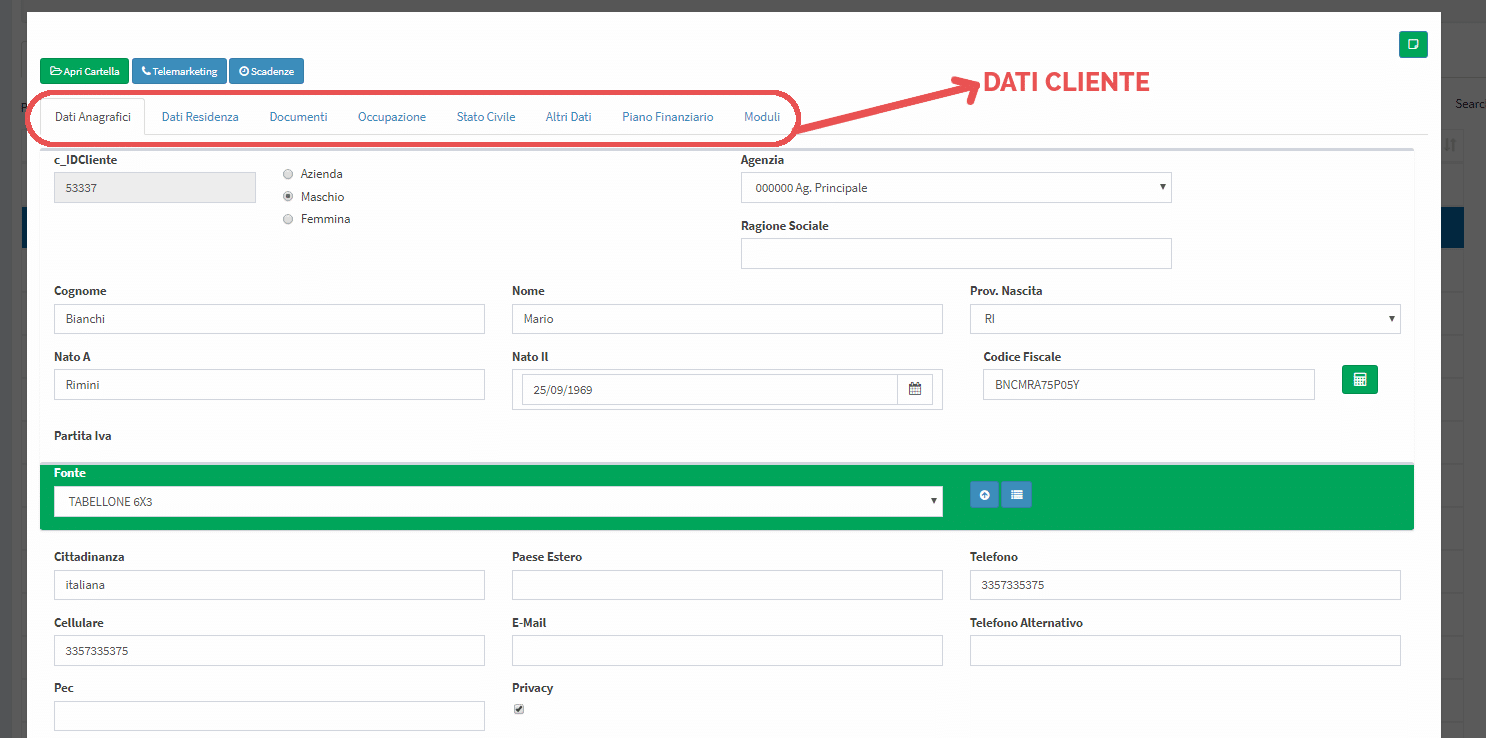Expand the Fonte dropdown showing TABELLONE 6X3
1486x738 pixels.
[x=498, y=502]
